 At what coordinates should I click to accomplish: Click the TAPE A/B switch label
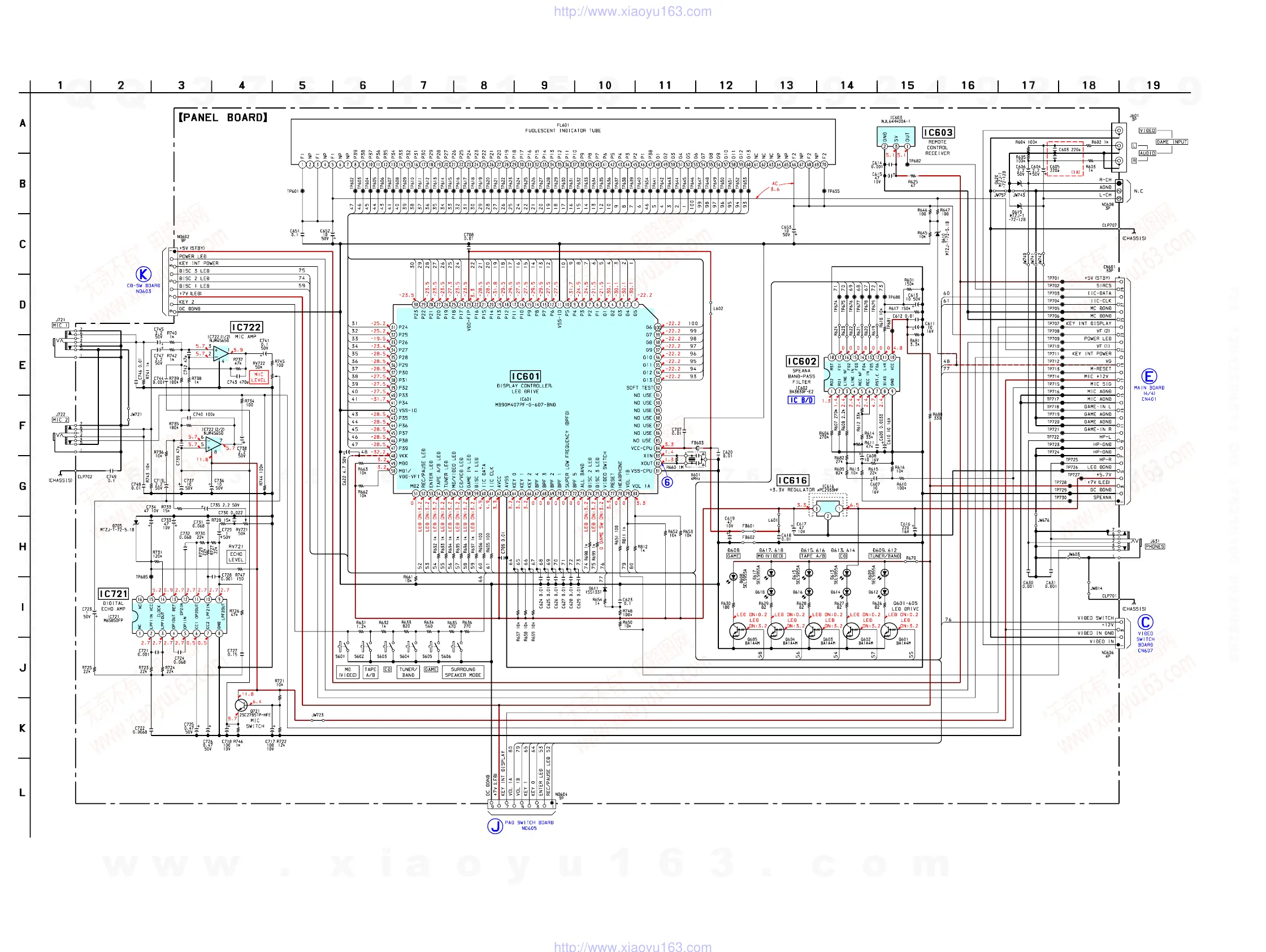click(370, 672)
